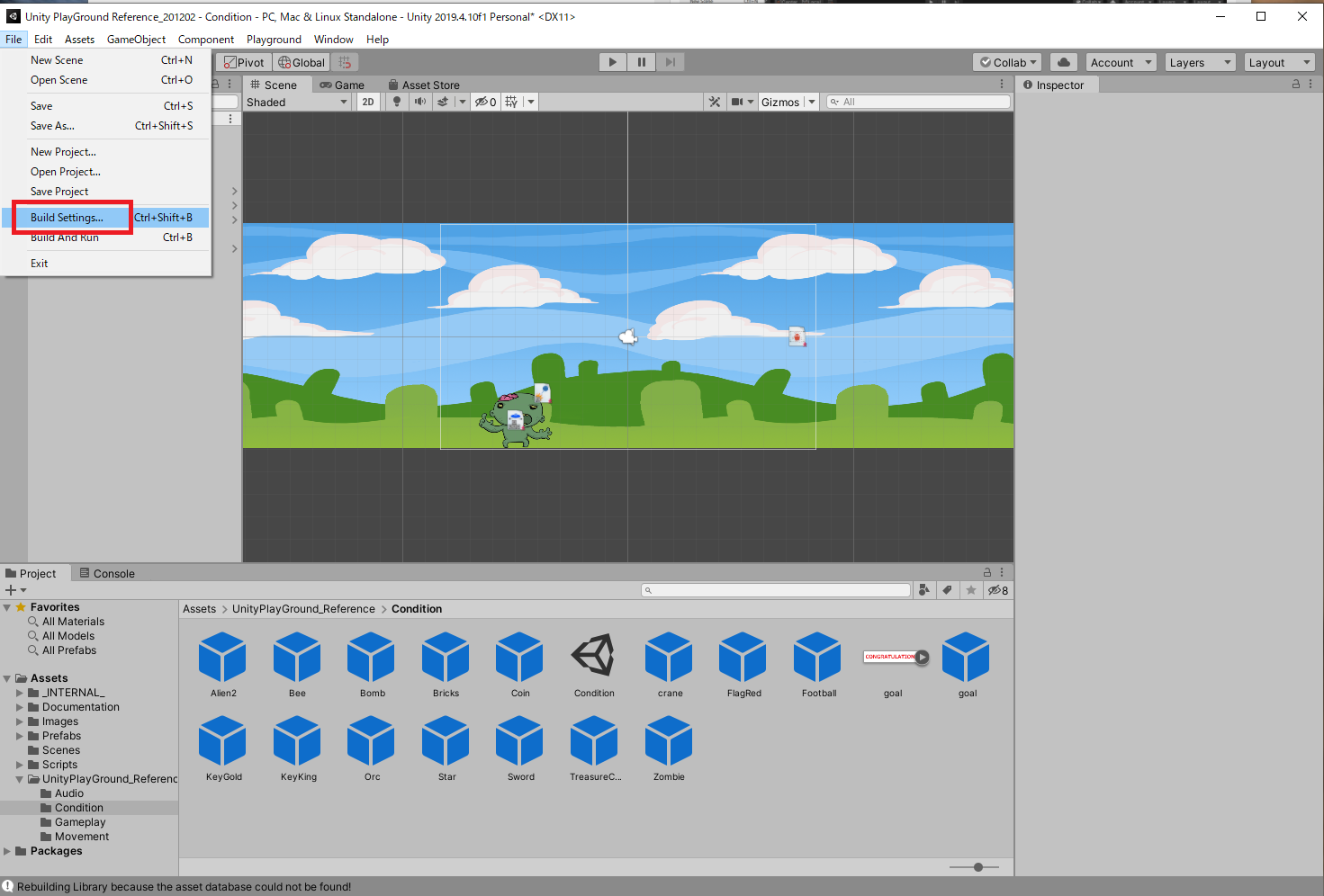Click the Gizmos button
Image resolution: width=1324 pixels, height=896 pixels.
pos(780,102)
